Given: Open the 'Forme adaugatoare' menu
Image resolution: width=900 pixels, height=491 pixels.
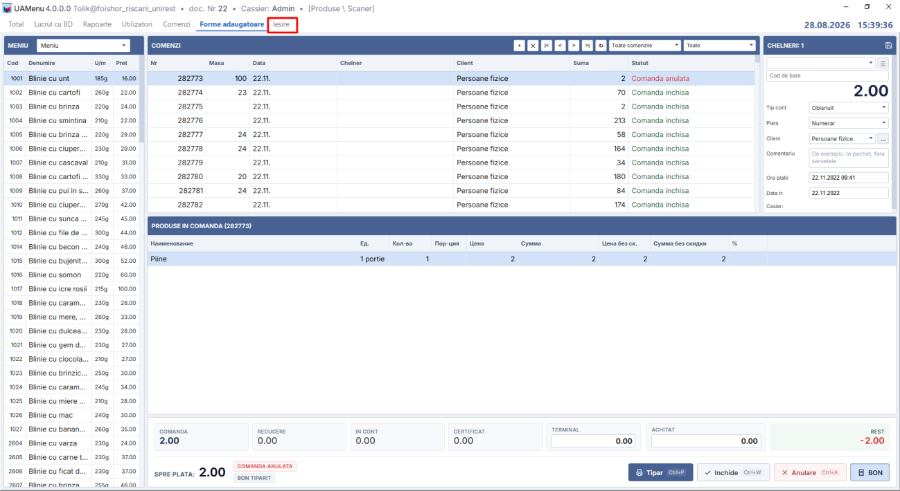Looking at the screenshot, I should (x=232, y=24).
